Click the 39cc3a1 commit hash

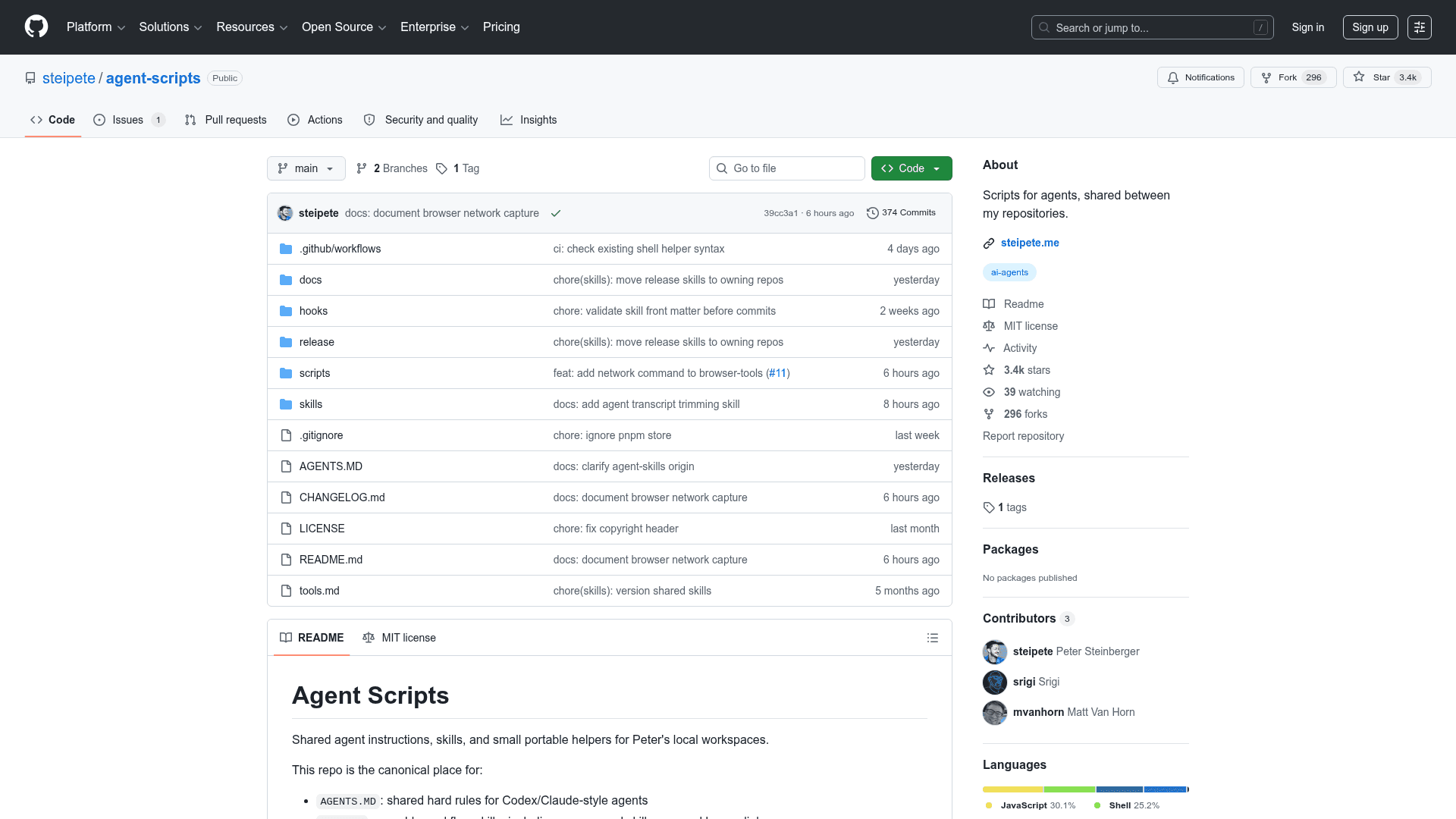click(x=780, y=213)
